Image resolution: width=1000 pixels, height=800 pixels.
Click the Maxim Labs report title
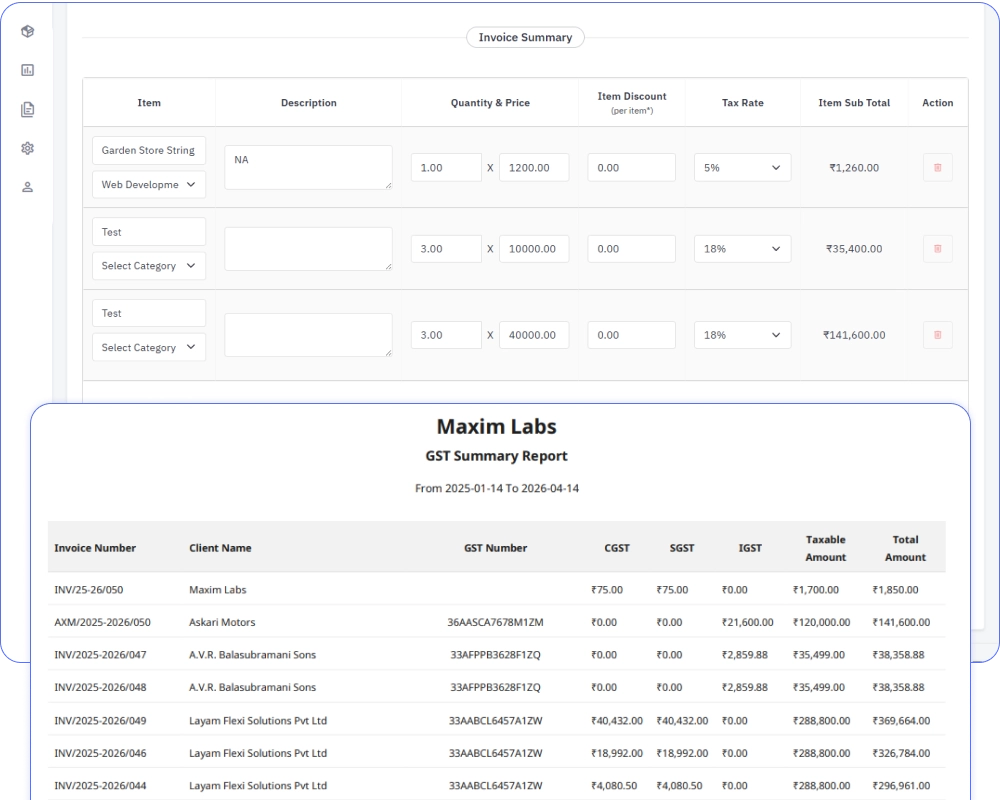496,425
